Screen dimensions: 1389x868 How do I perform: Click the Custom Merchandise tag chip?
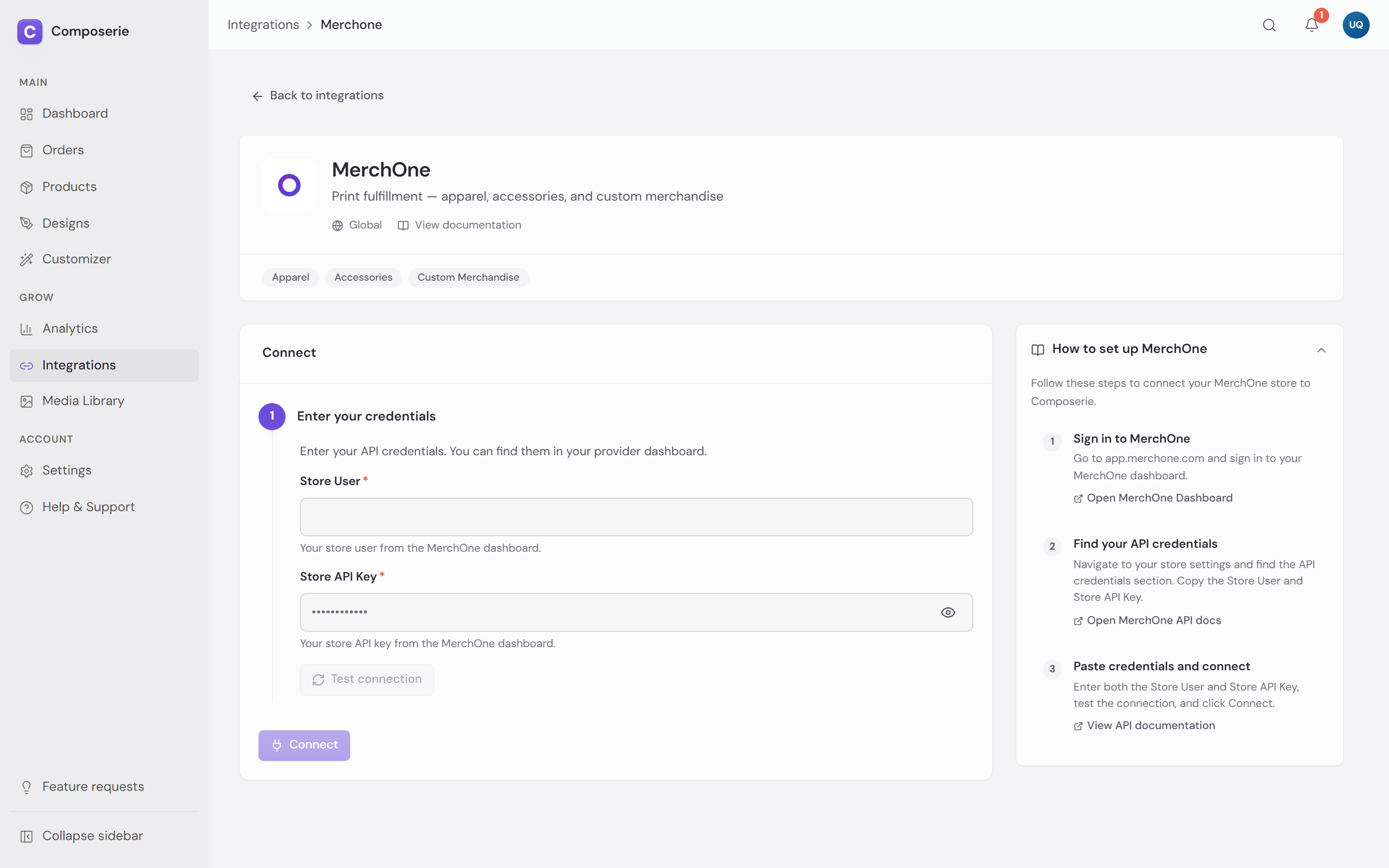pos(468,277)
